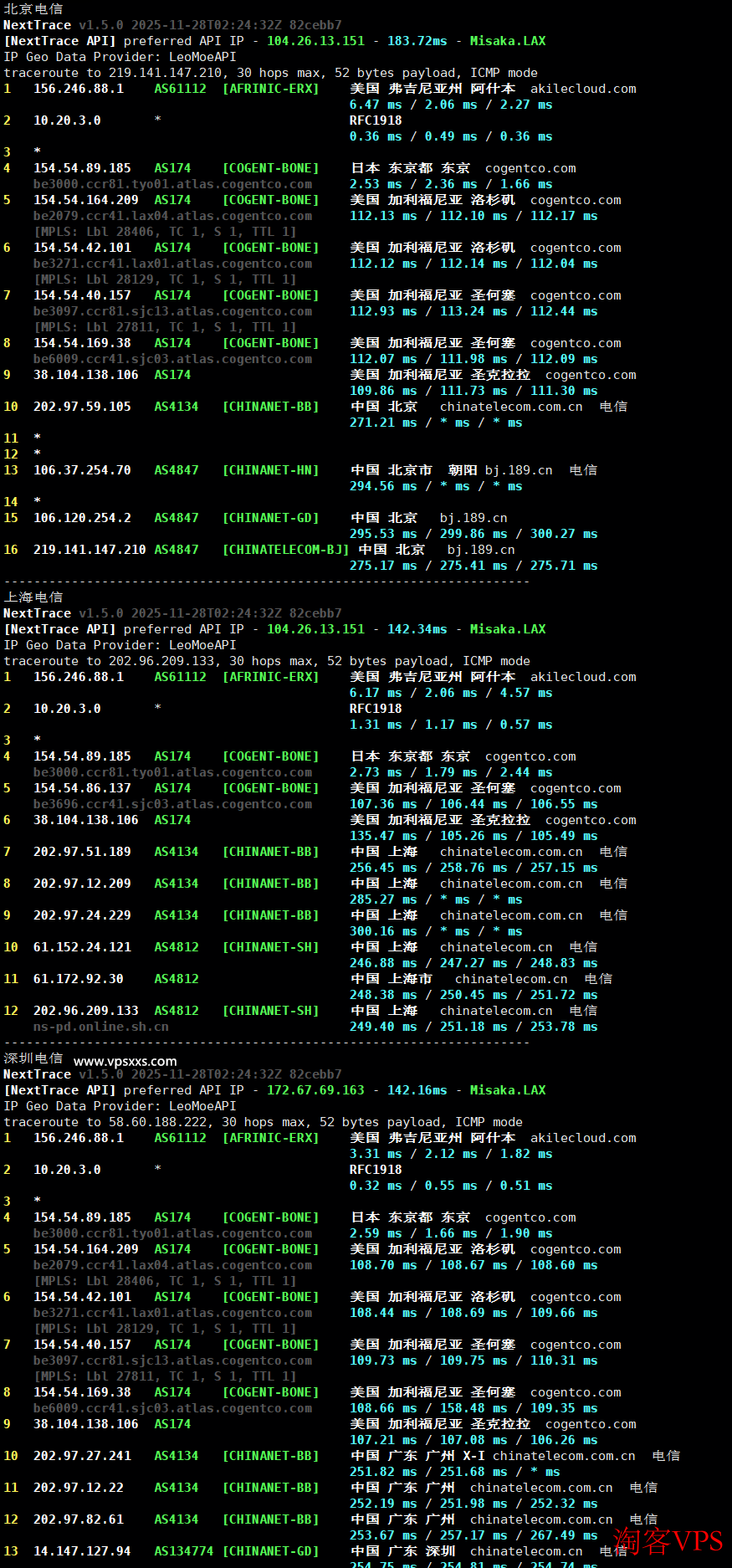Click the 248.38 ms latency value
The image size is (732, 1568).
(383, 995)
